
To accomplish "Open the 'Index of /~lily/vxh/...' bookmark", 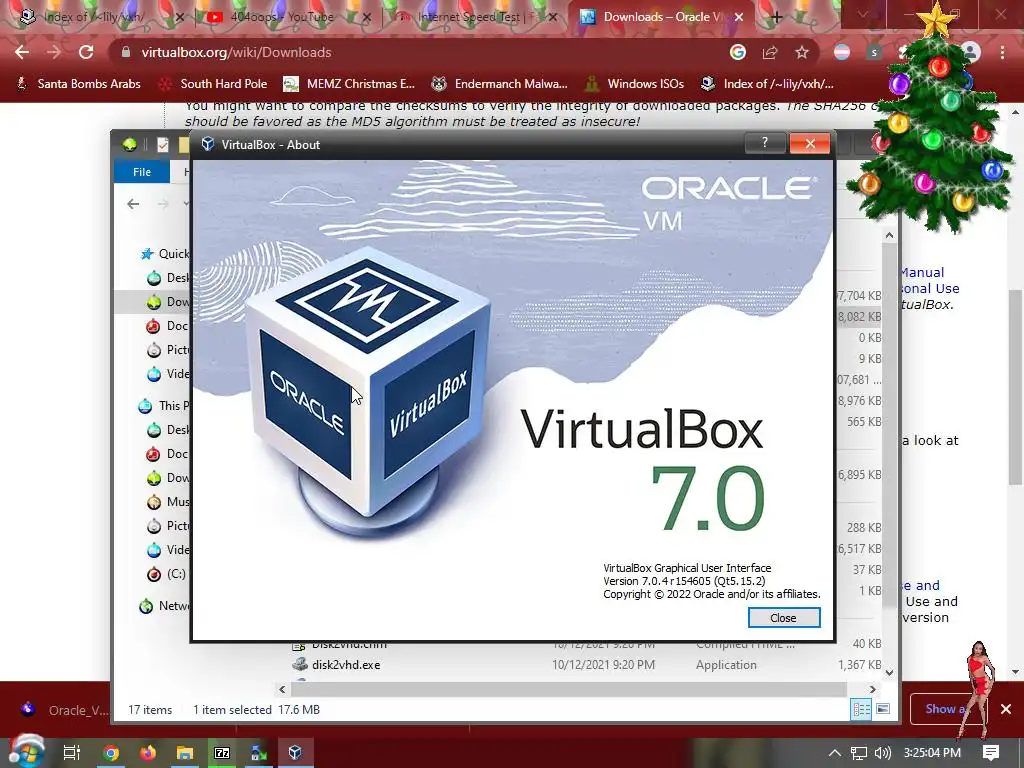I will [768, 84].
